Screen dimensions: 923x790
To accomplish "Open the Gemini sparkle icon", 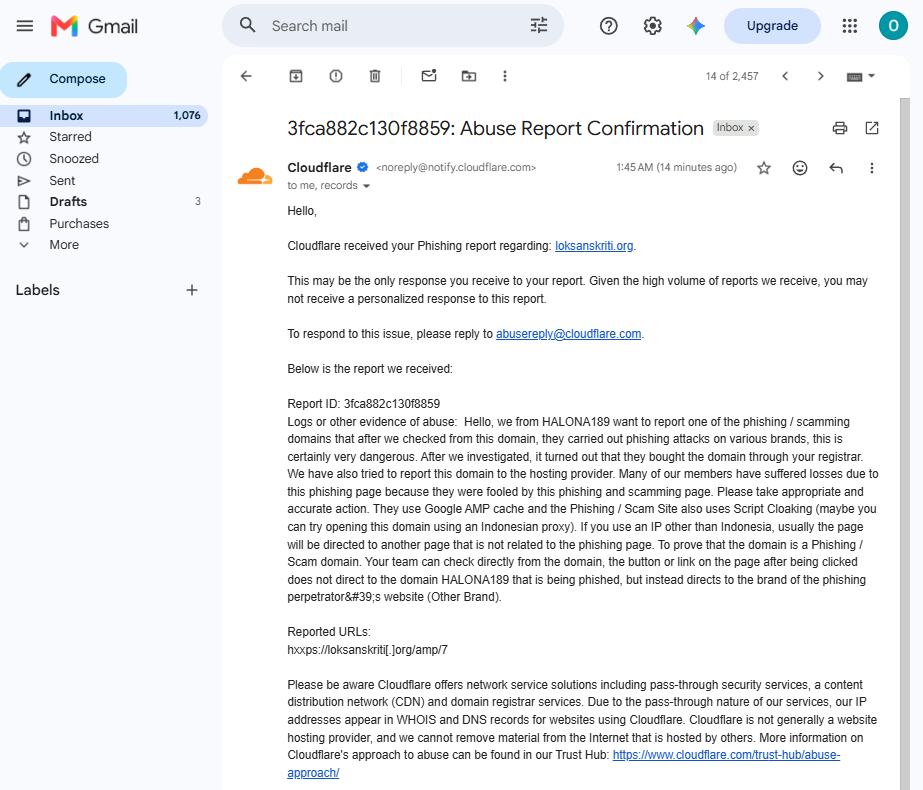I will (696, 26).
